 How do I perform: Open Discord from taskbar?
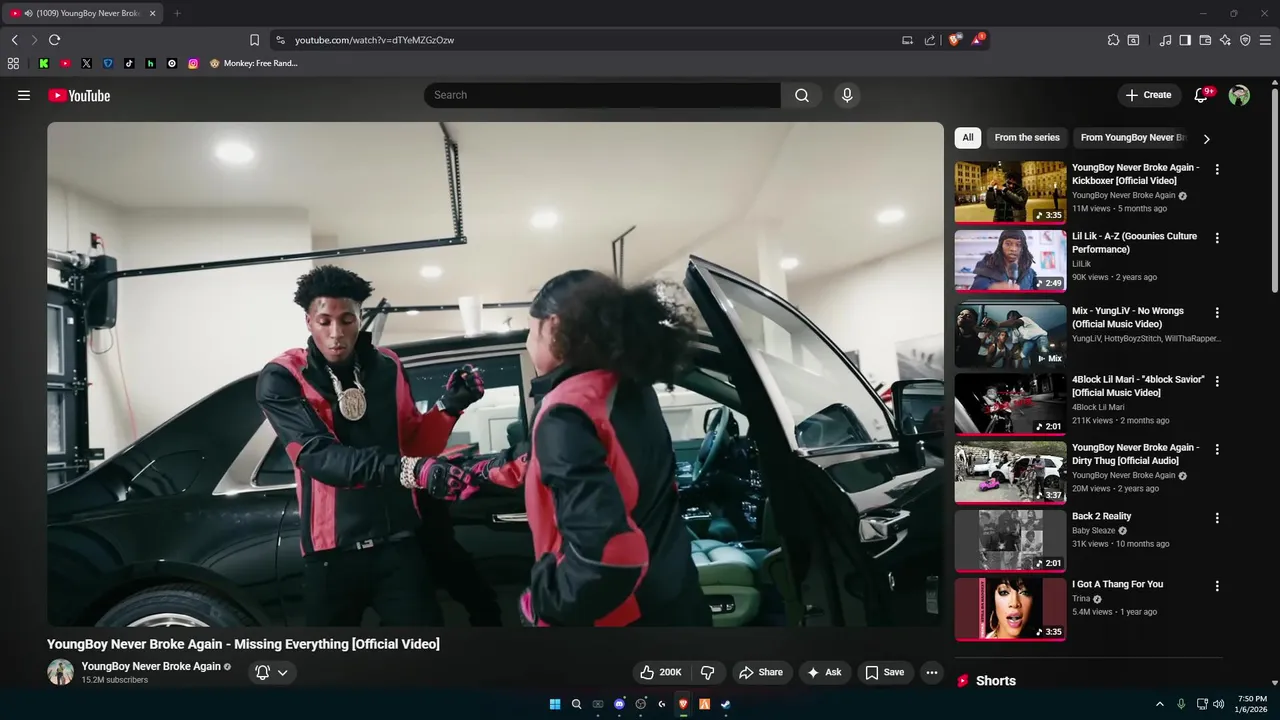point(619,704)
